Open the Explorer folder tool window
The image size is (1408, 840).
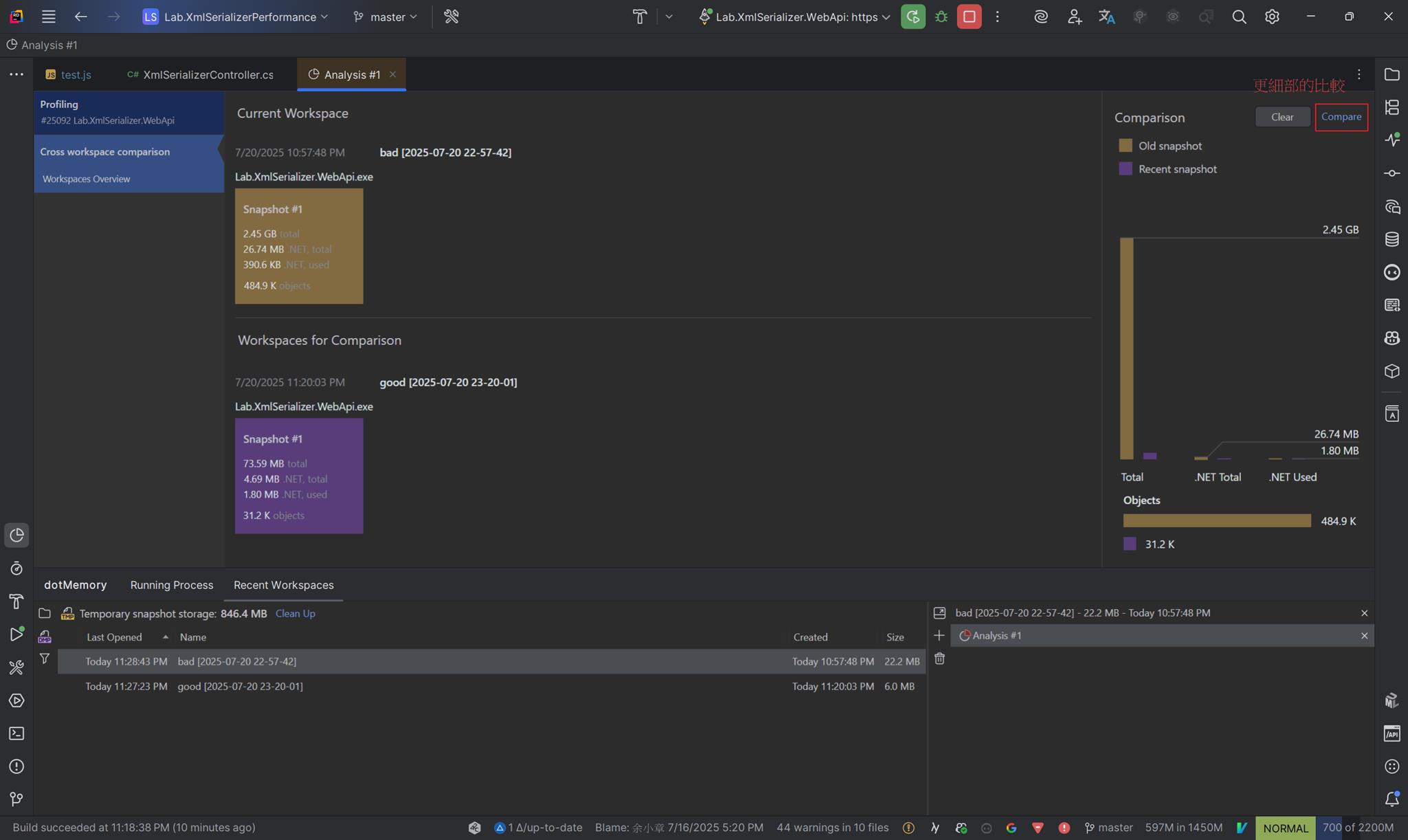click(x=1392, y=74)
